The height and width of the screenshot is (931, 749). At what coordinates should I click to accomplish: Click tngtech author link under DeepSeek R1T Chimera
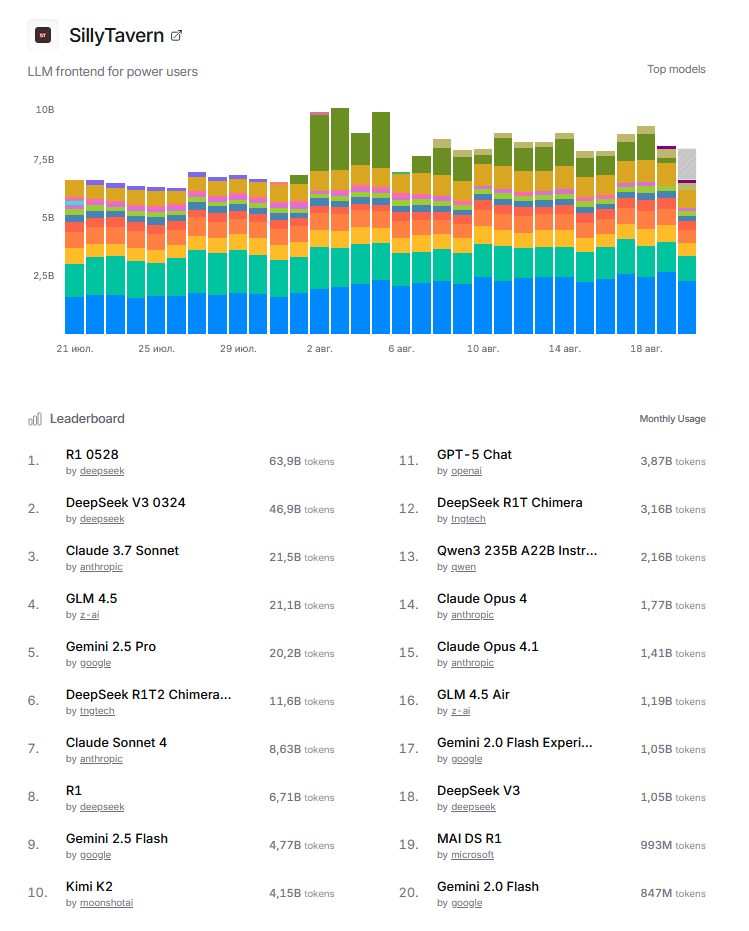[x=469, y=519]
